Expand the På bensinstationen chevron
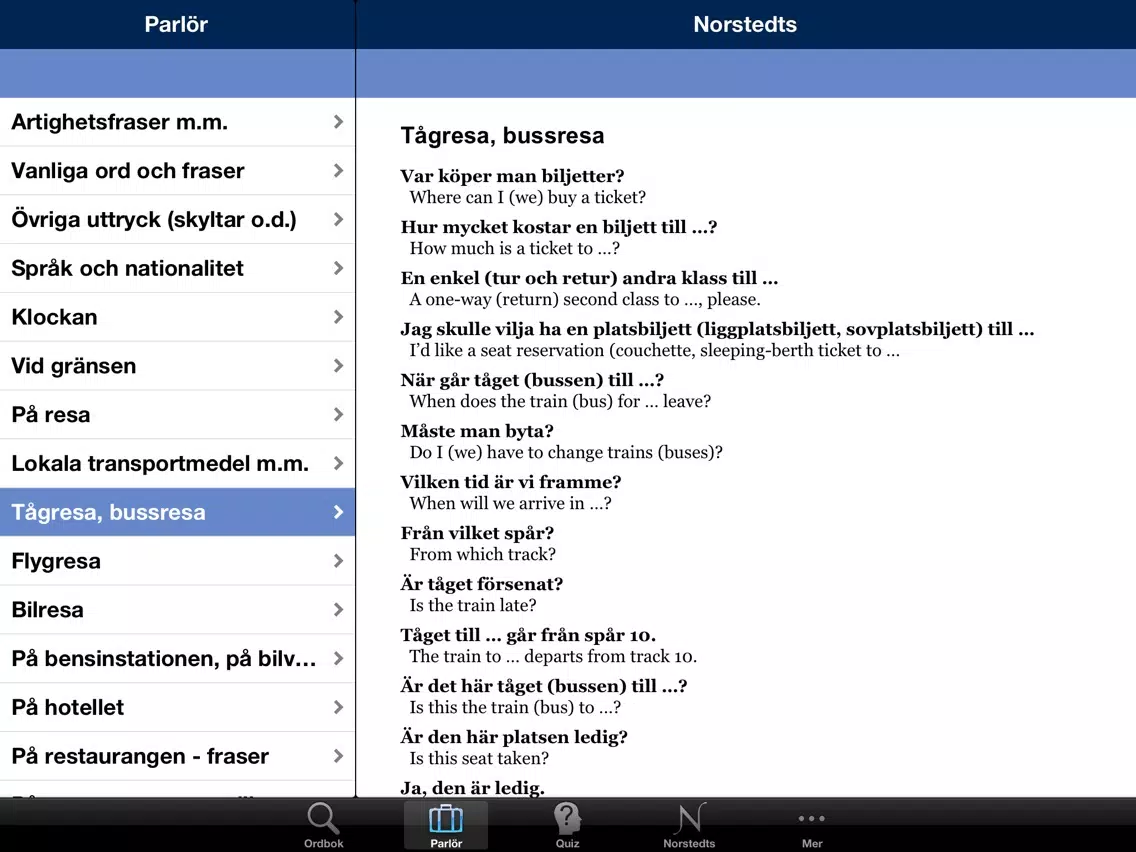This screenshot has width=1136, height=852. 338,659
